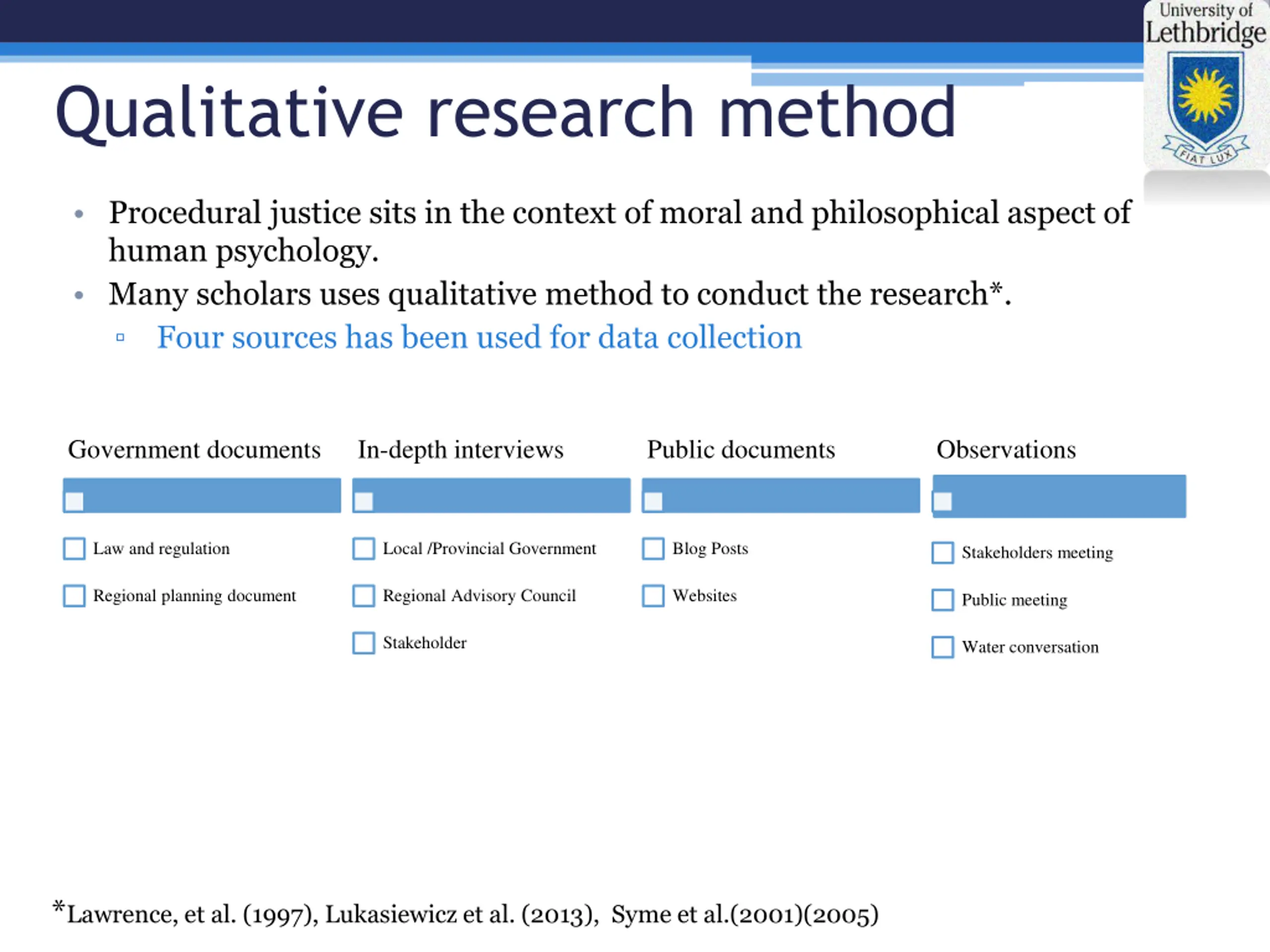Click the checkbox inside Public documents blue bar
The height and width of the screenshot is (952, 1270).
click(653, 502)
